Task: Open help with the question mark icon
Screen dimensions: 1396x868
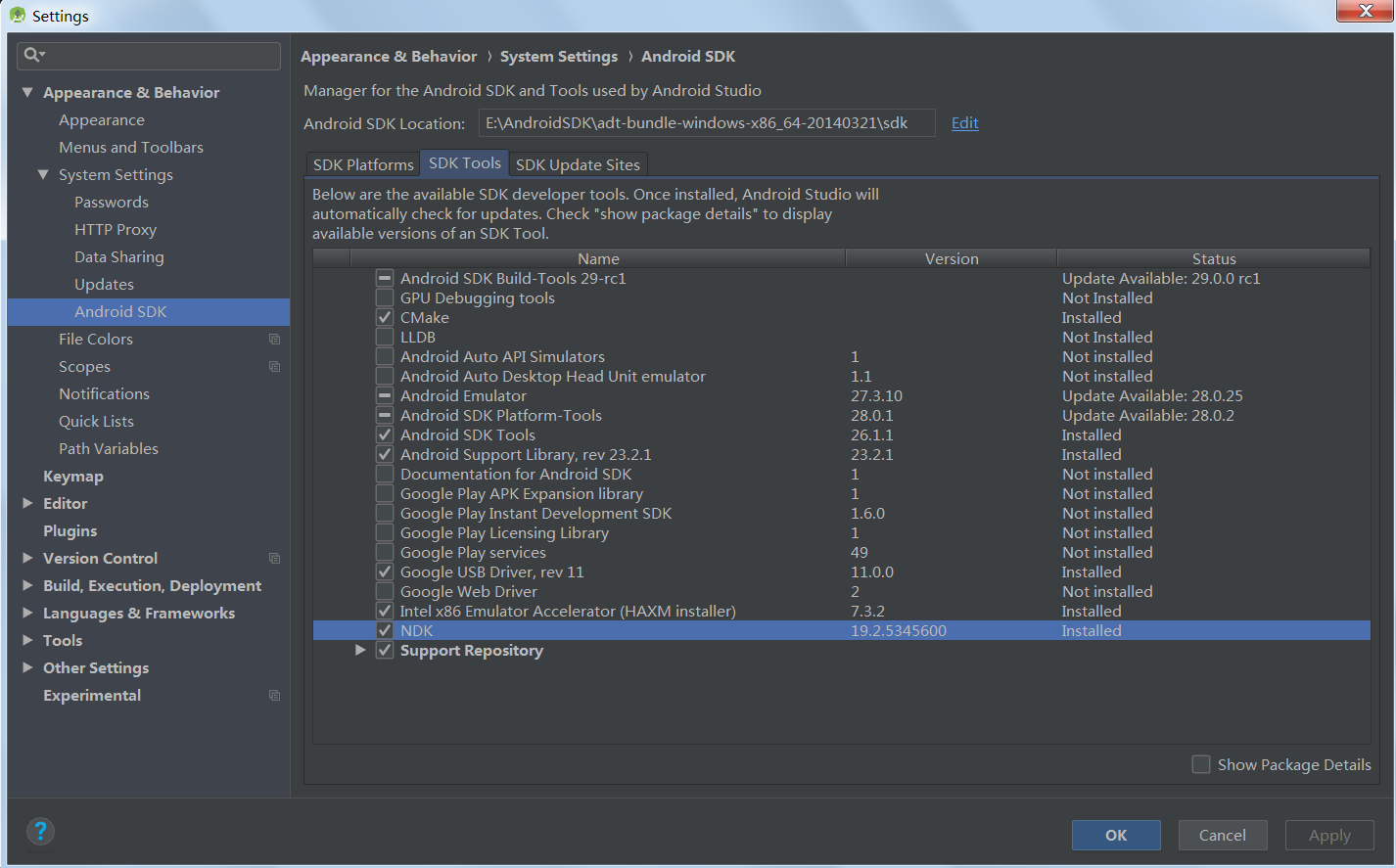Action: [x=40, y=832]
